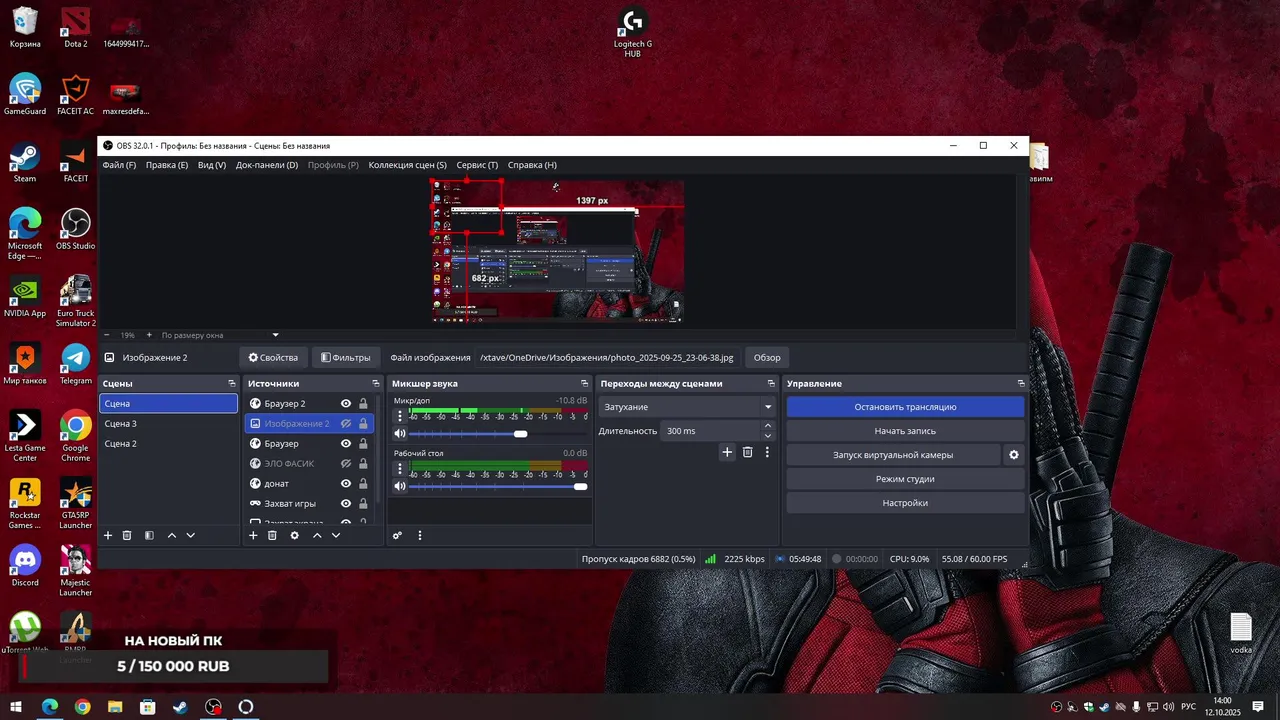1280x720 pixels.
Task: Open preview scaling По размеру окна dropdown
Action: tap(220, 335)
